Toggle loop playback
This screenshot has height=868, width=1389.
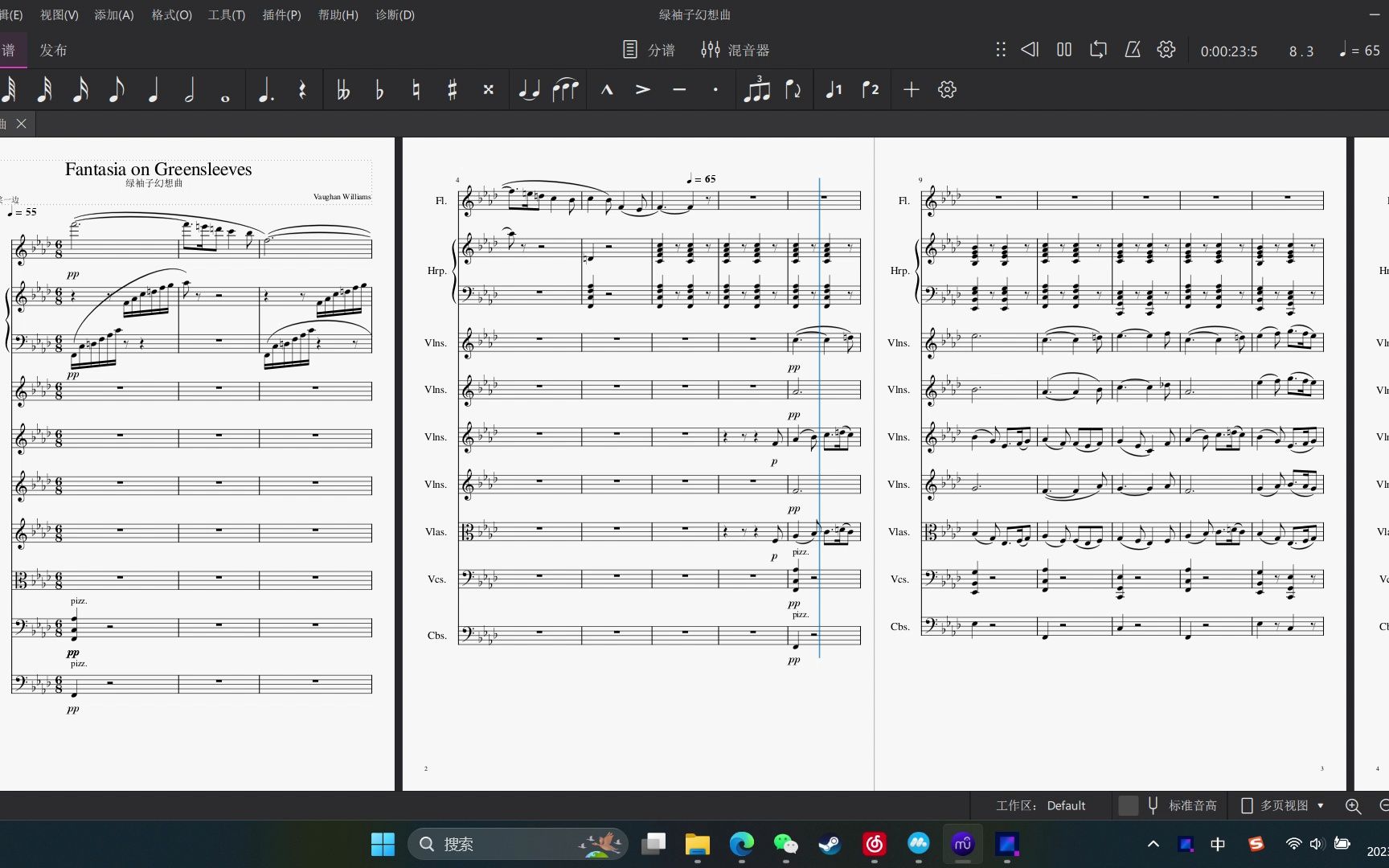(1098, 50)
